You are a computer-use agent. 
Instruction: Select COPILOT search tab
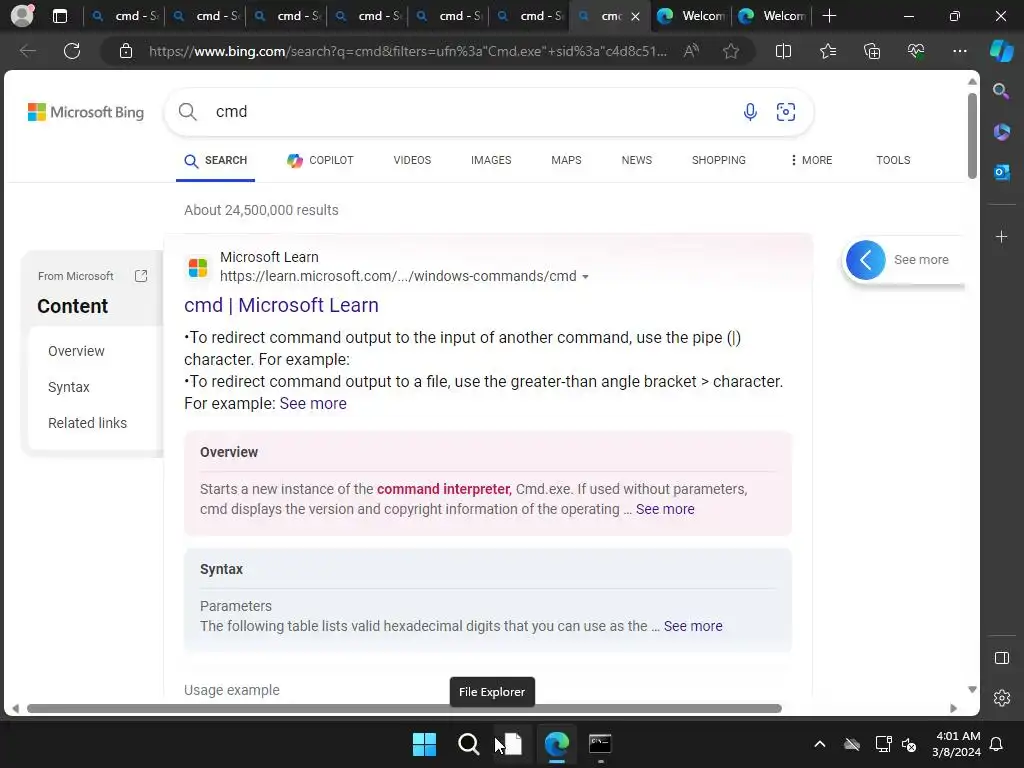[x=320, y=160]
